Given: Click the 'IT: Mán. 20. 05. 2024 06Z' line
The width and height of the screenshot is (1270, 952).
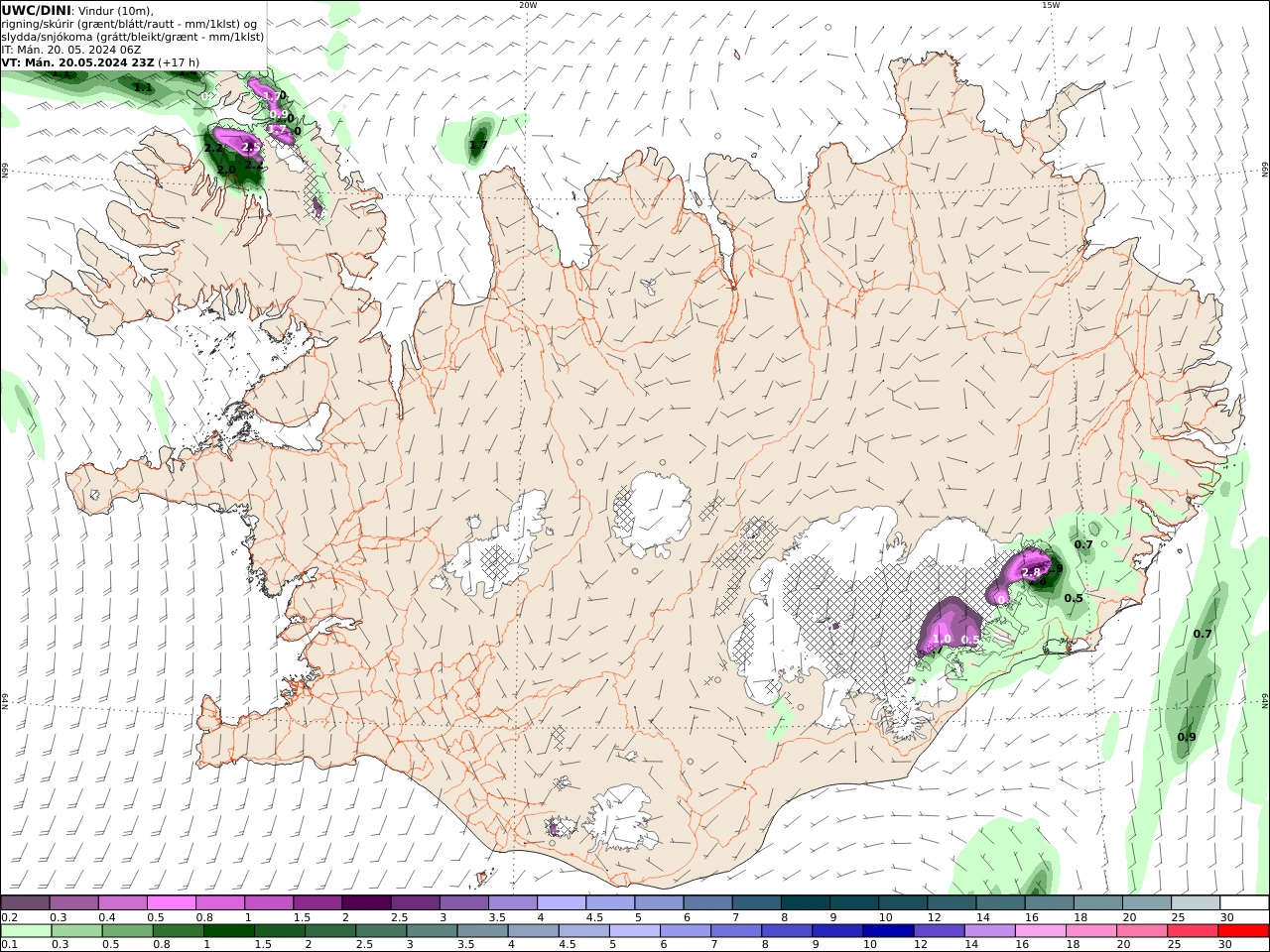Looking at the screenshot, I should [69, 49].
